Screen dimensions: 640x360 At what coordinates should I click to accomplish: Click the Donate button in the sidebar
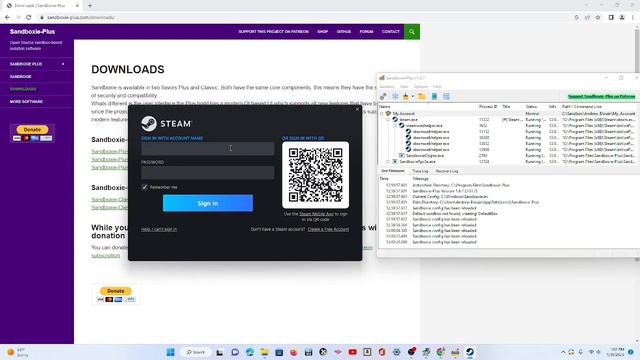32,130
